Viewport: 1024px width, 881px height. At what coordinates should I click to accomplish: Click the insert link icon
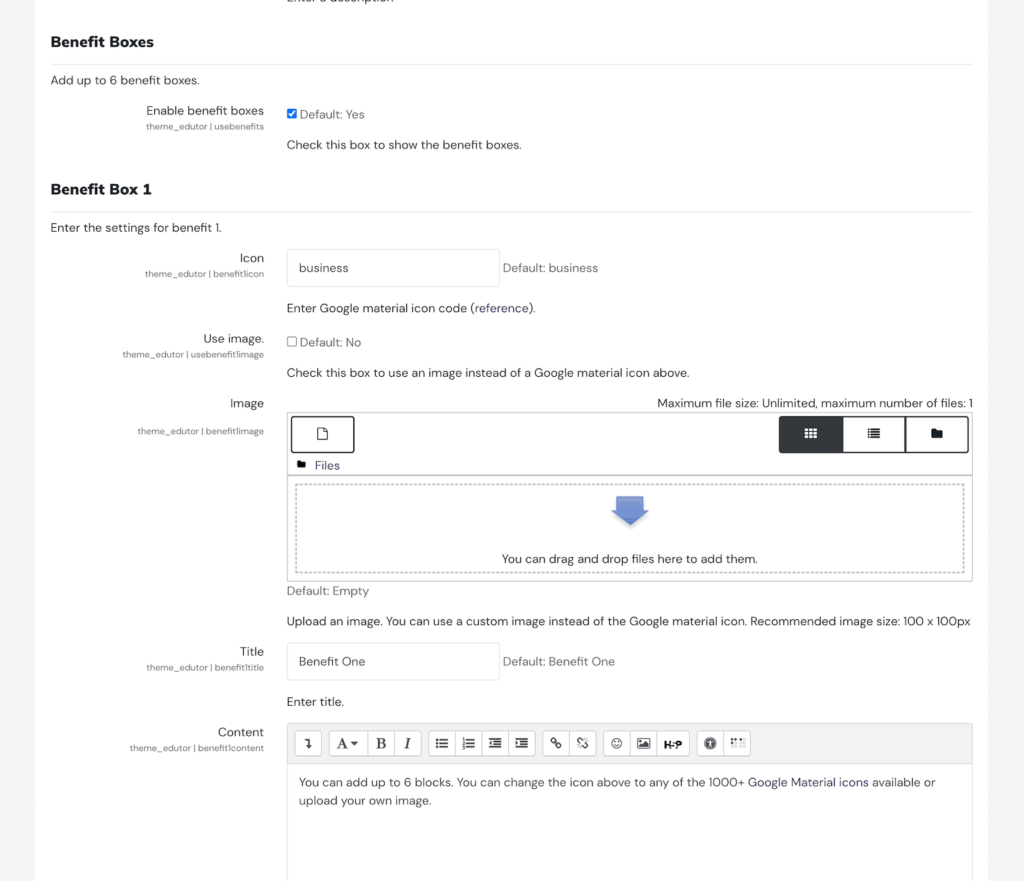(556, 743)
